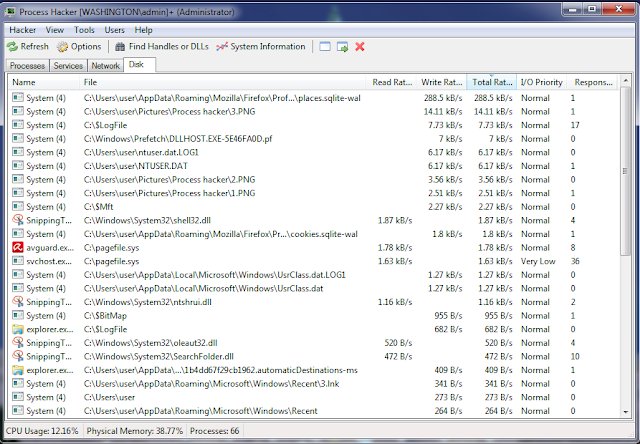The width and height of the screenshot is (640, 444).
Task: Click the svchost.exe process icon
Action: (18, 260)
